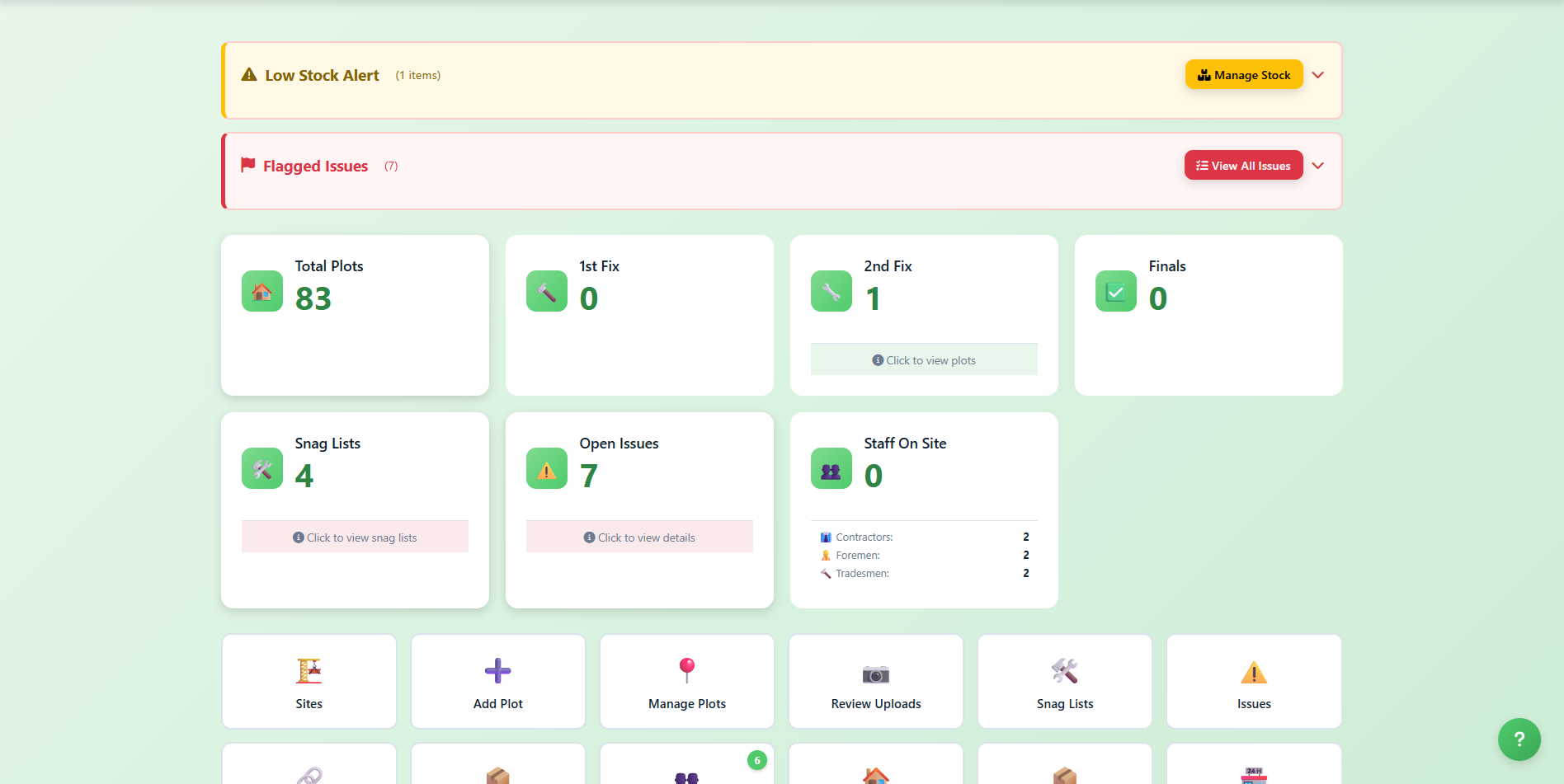This screenshot has height=784, width=1564.
Task: Click the 2nd Fix wrench icon
Action: (831, 292)
